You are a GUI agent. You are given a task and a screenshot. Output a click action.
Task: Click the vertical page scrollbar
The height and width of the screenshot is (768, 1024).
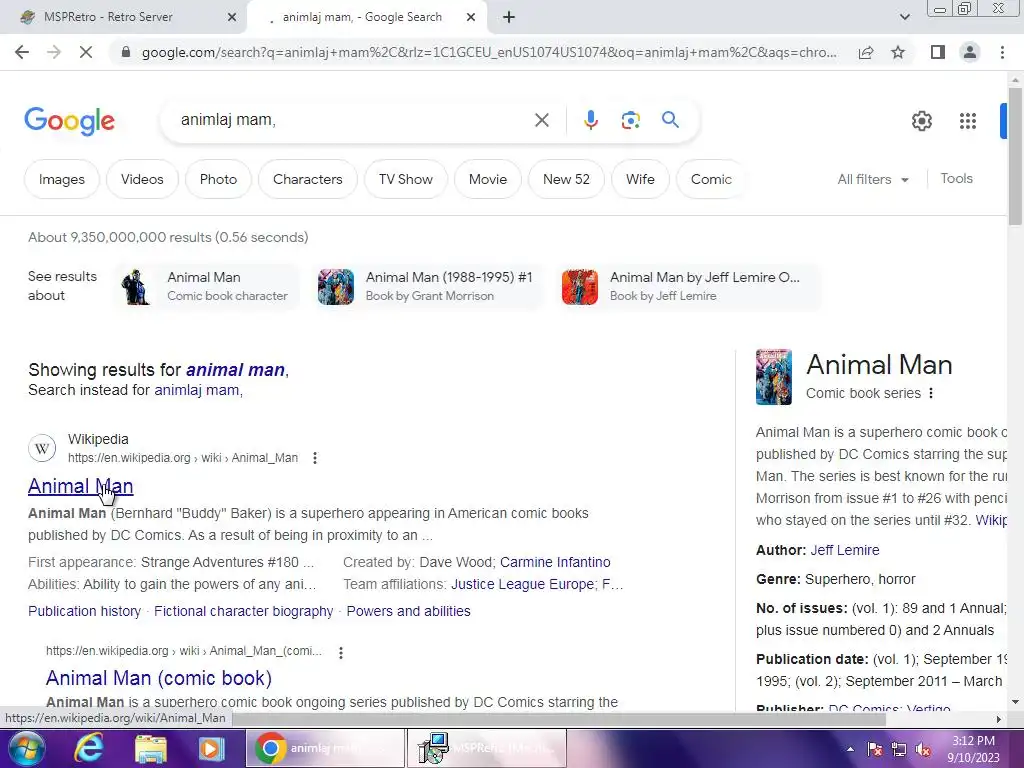pos(1015,157)
